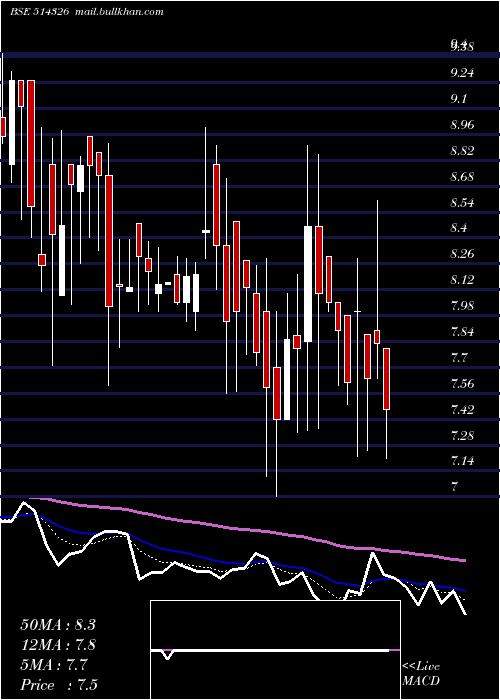Select the Price : 7.5 readout
This screenshot has width=500, height=700.
pos(59,685)
